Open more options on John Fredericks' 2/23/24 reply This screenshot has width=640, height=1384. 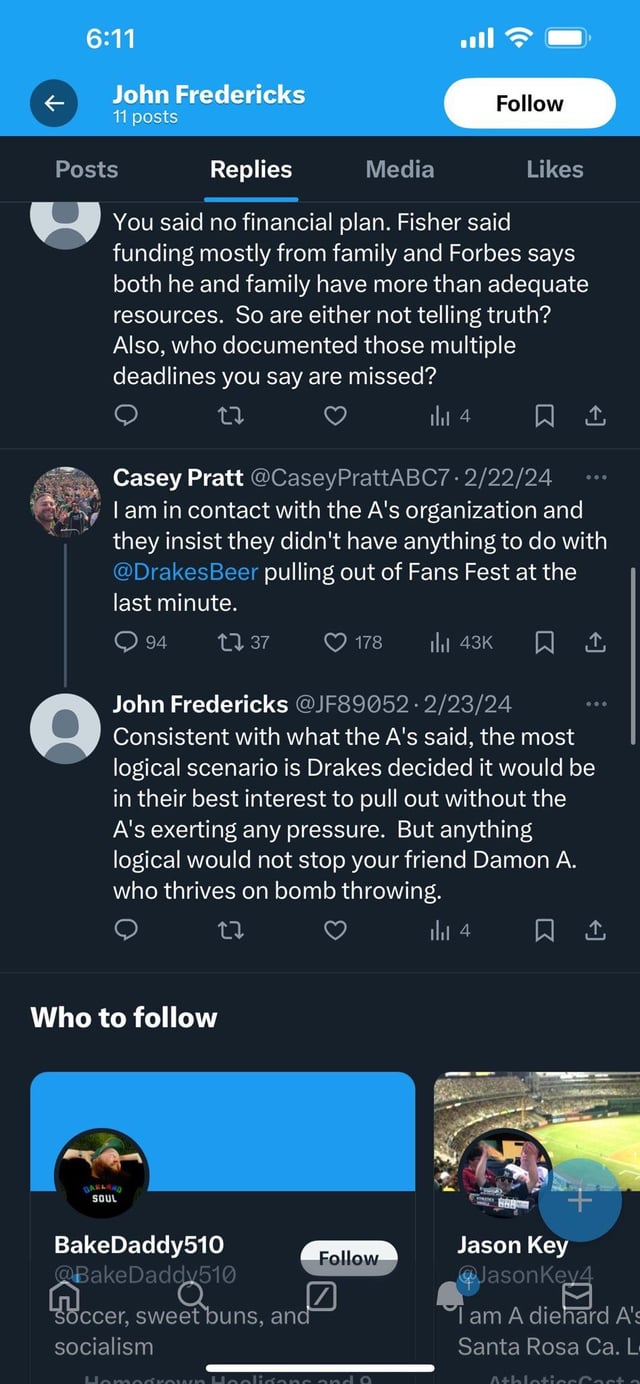click(x=596, y=704)
